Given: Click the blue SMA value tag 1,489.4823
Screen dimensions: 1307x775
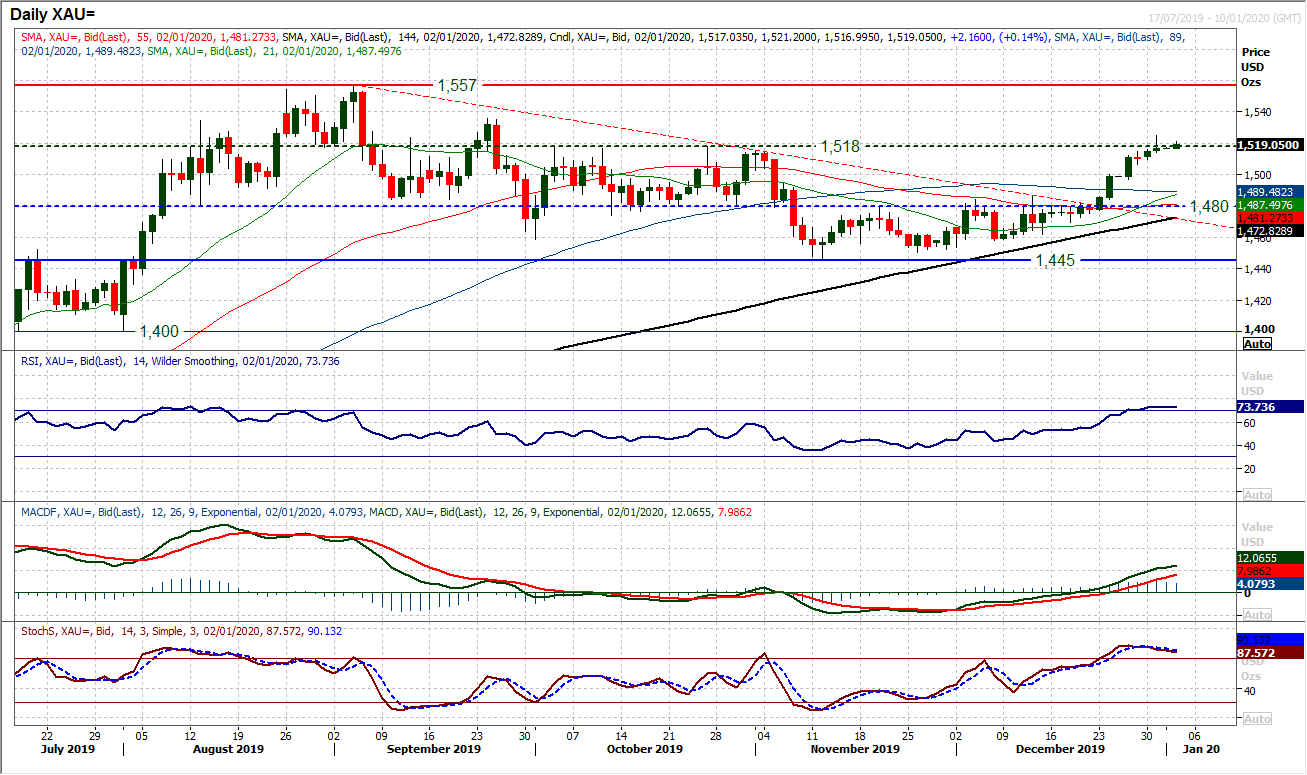Looking at the screenshot, I should tap(1268, 191).
